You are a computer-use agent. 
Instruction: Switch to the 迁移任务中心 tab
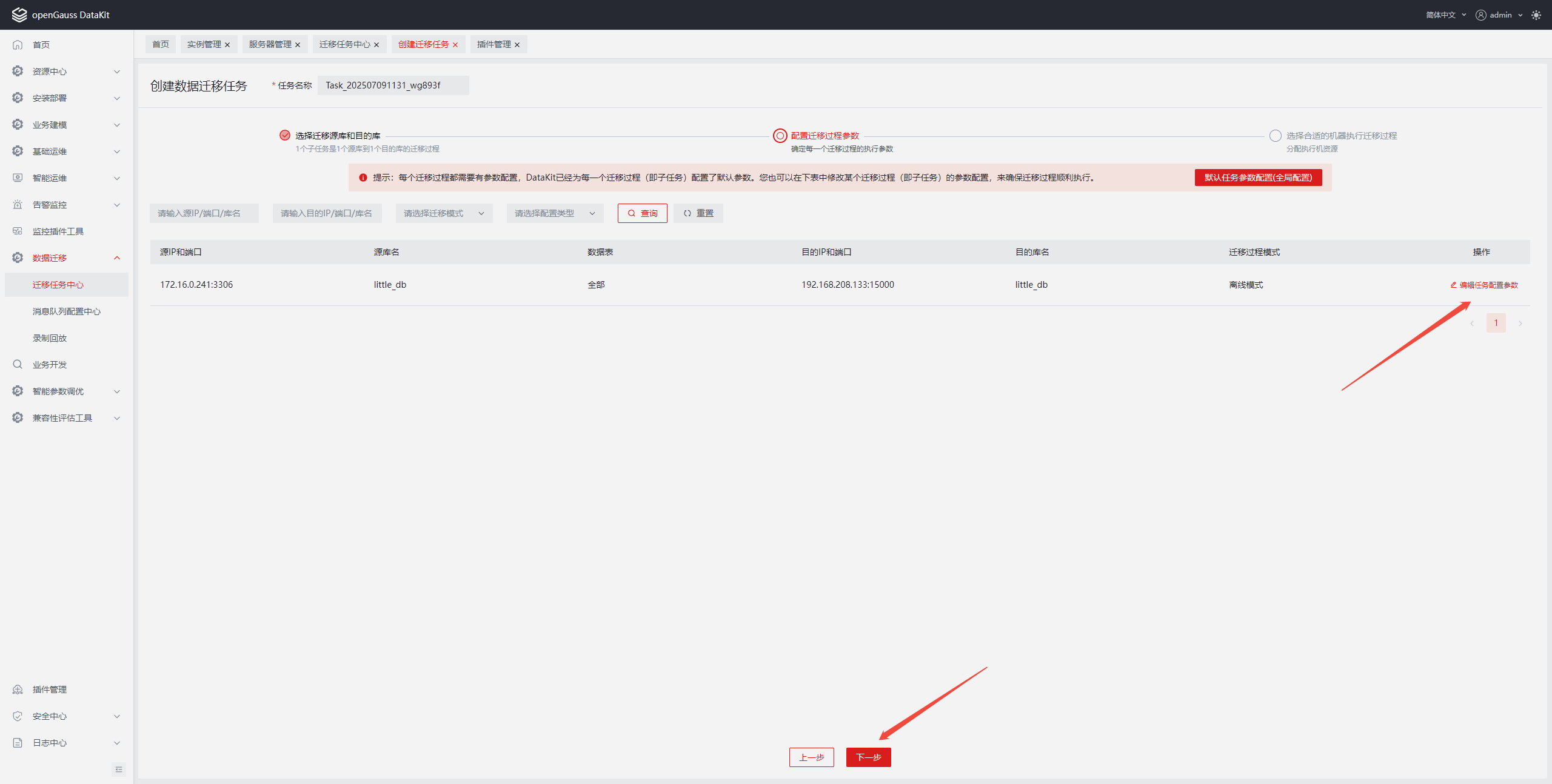(x=344, y=45)
